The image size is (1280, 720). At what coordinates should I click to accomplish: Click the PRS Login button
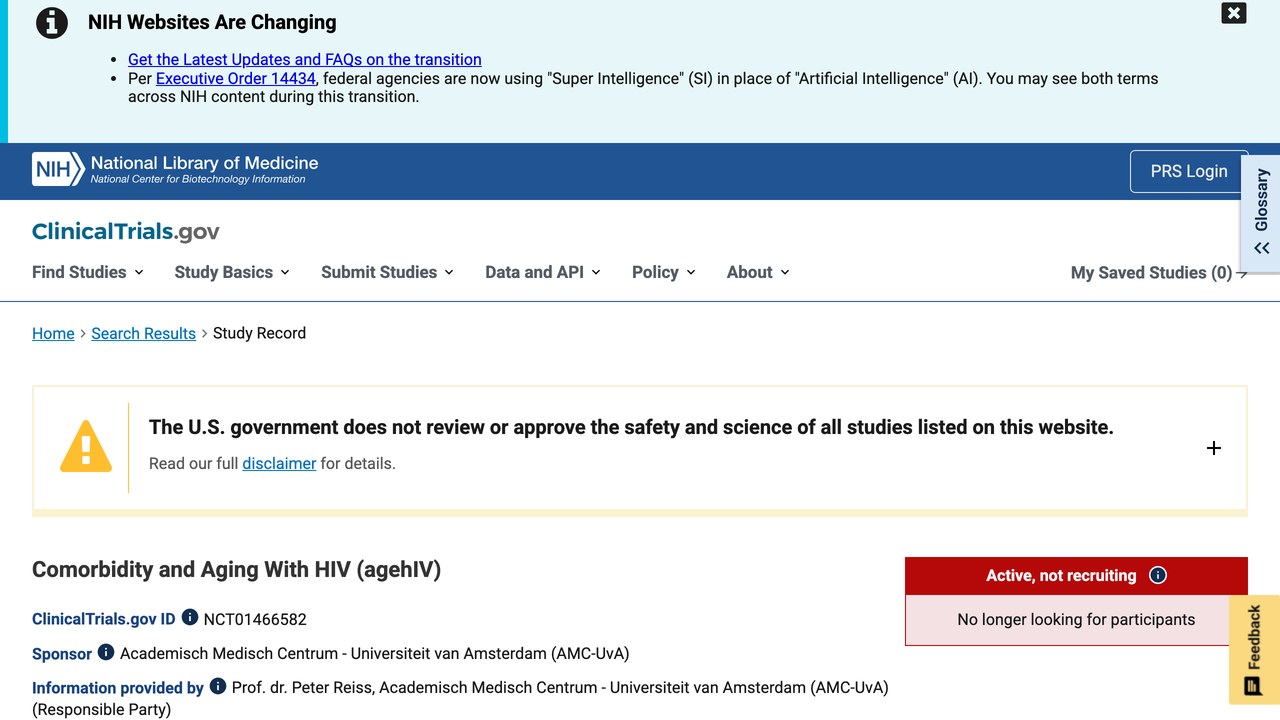[1189, 171]
